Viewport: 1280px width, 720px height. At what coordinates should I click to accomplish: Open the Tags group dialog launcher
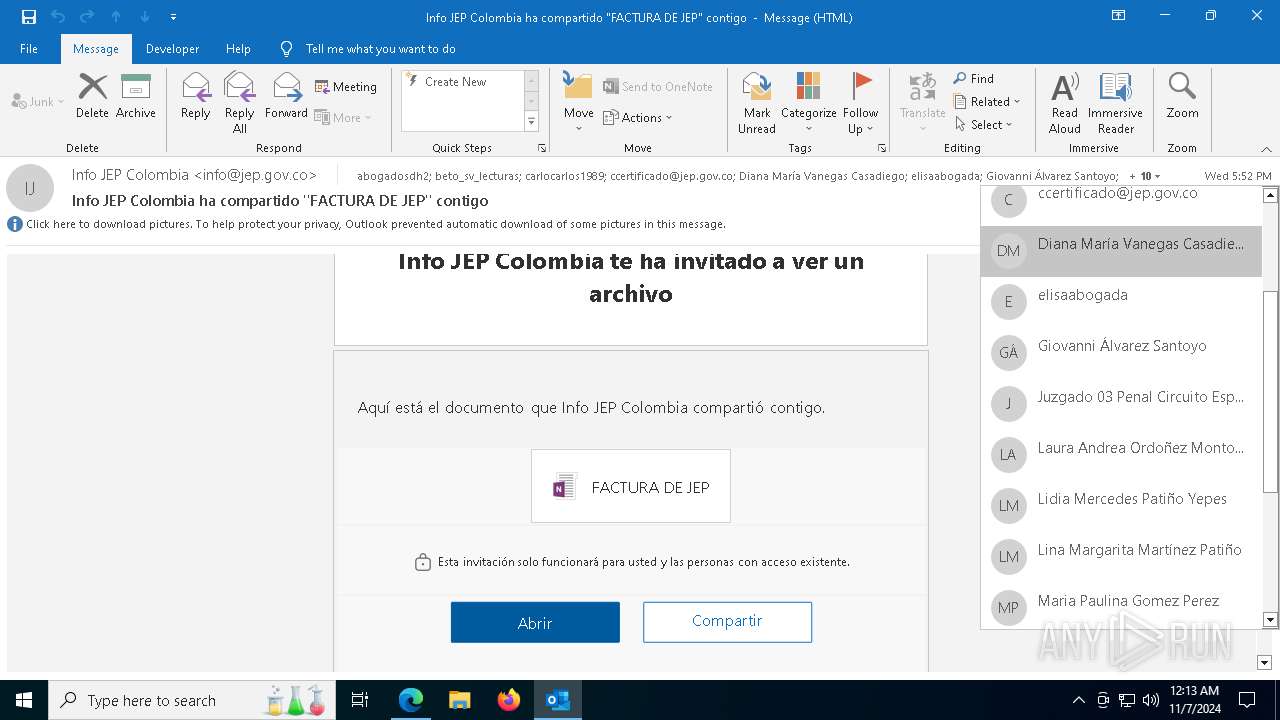[882, 148]
